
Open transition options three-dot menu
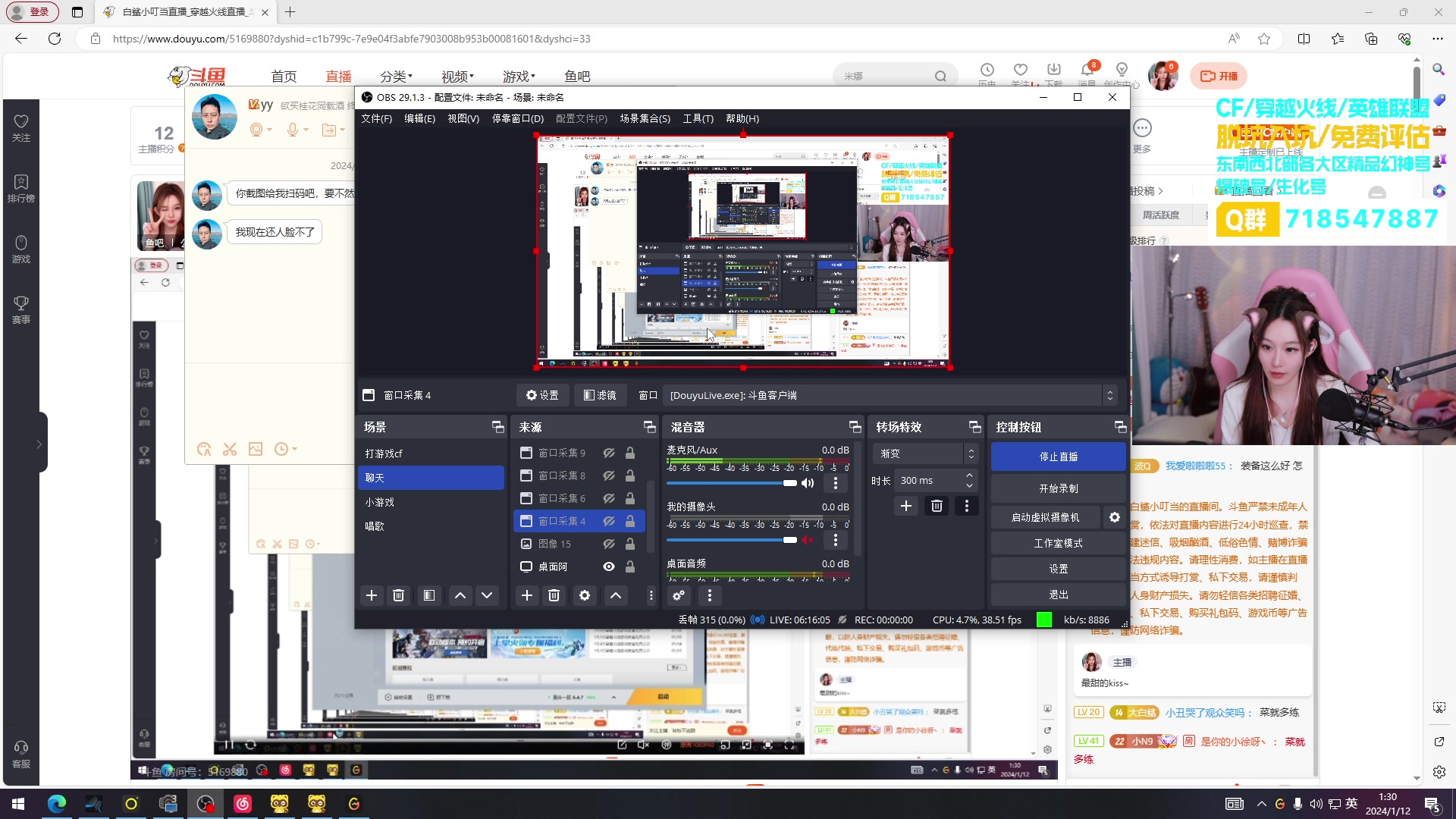966,506
